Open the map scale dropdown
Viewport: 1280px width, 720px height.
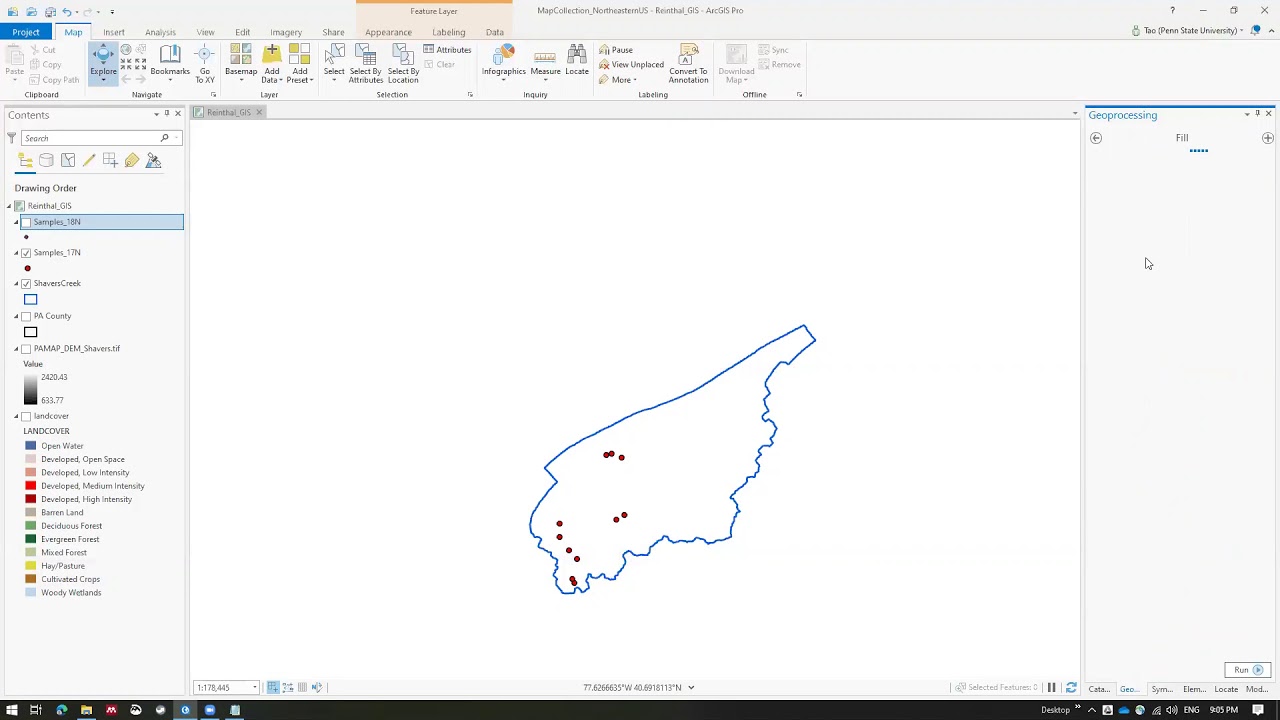coord(254,688)
